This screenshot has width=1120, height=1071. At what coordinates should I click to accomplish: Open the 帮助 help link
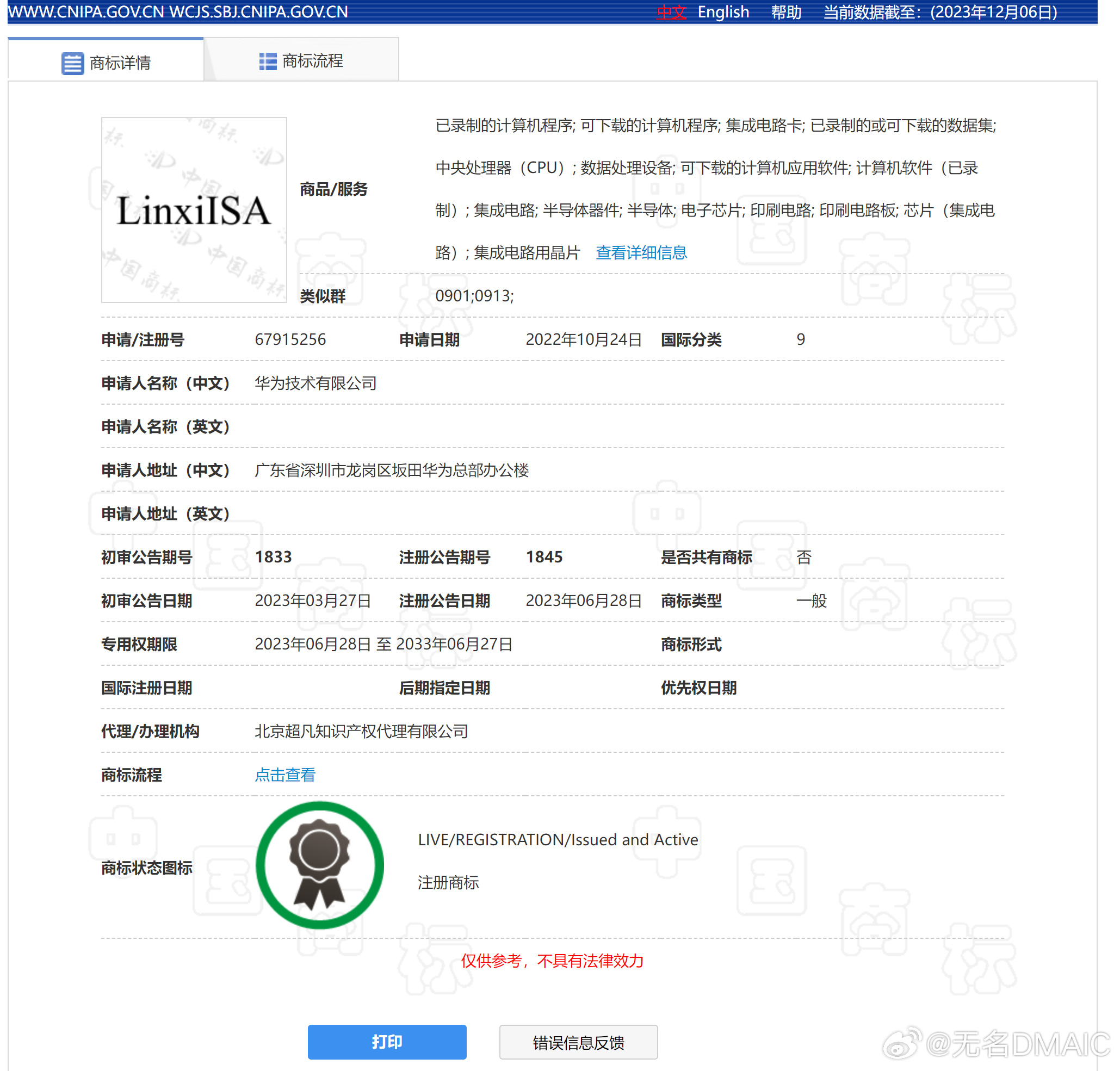[x=785, y=12]
